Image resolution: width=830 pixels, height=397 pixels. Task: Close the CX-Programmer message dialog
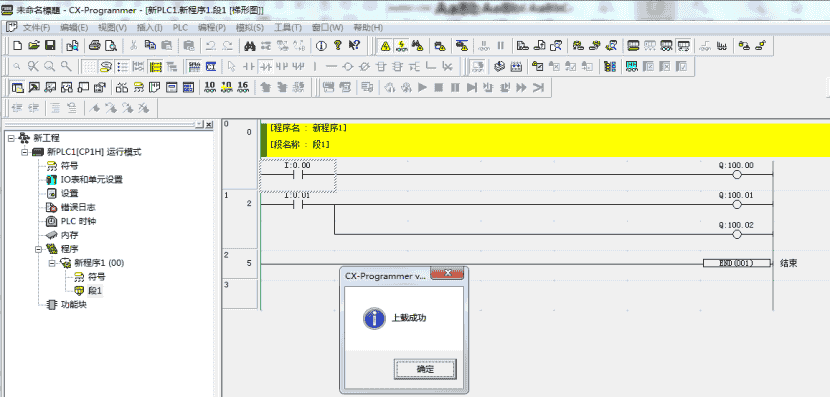click(447, 273)
